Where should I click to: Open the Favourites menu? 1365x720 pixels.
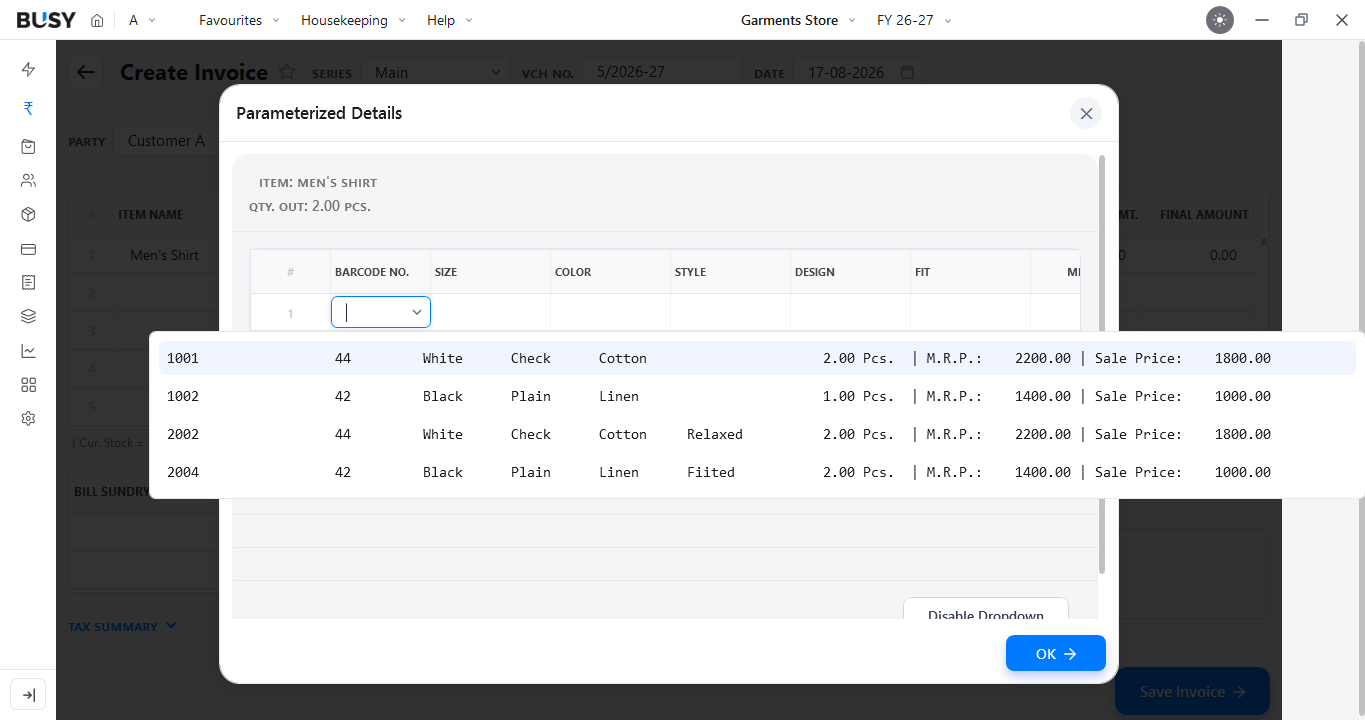[239, 20]
